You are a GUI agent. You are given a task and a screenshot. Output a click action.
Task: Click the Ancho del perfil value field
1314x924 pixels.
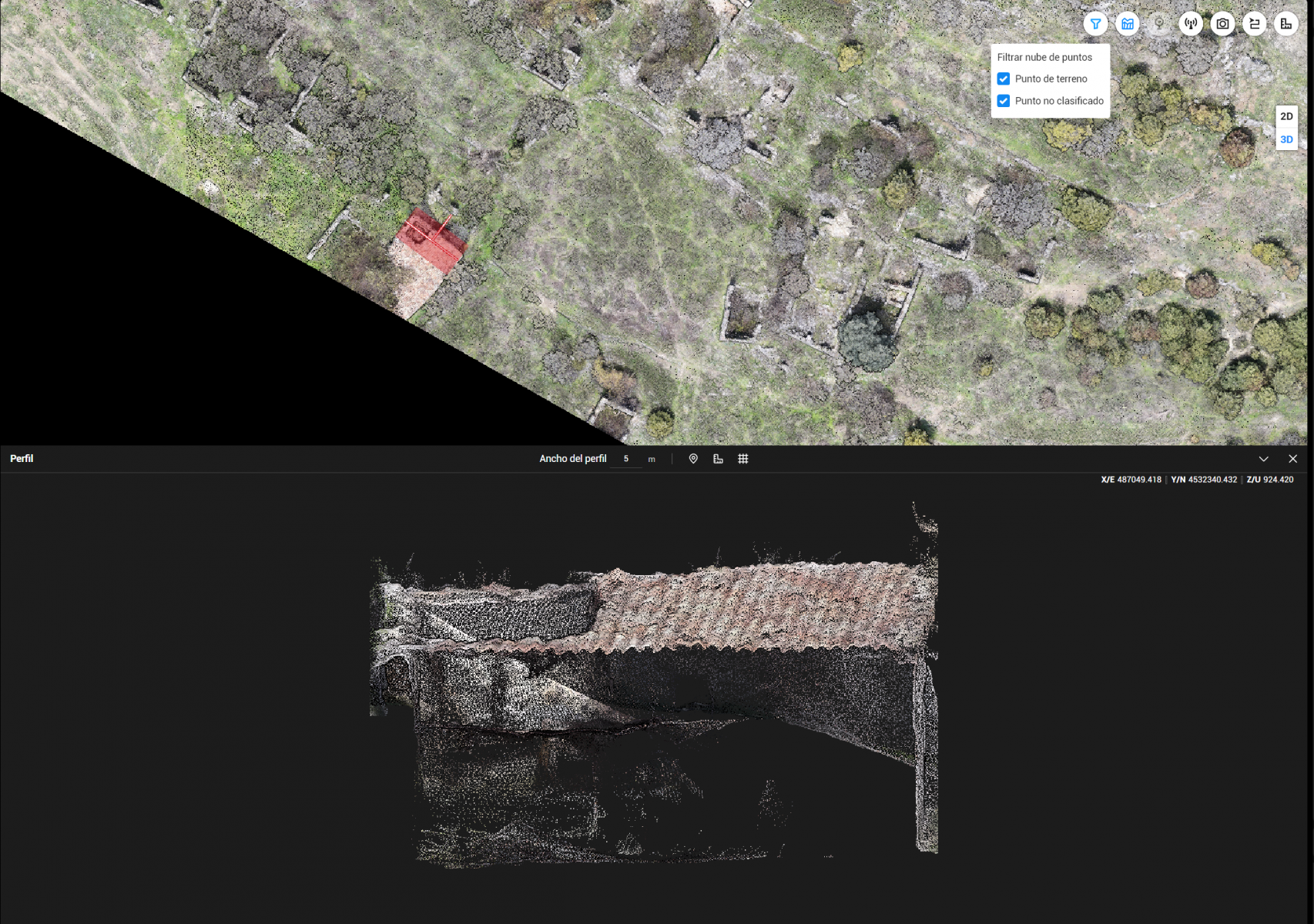click(626, 459)
